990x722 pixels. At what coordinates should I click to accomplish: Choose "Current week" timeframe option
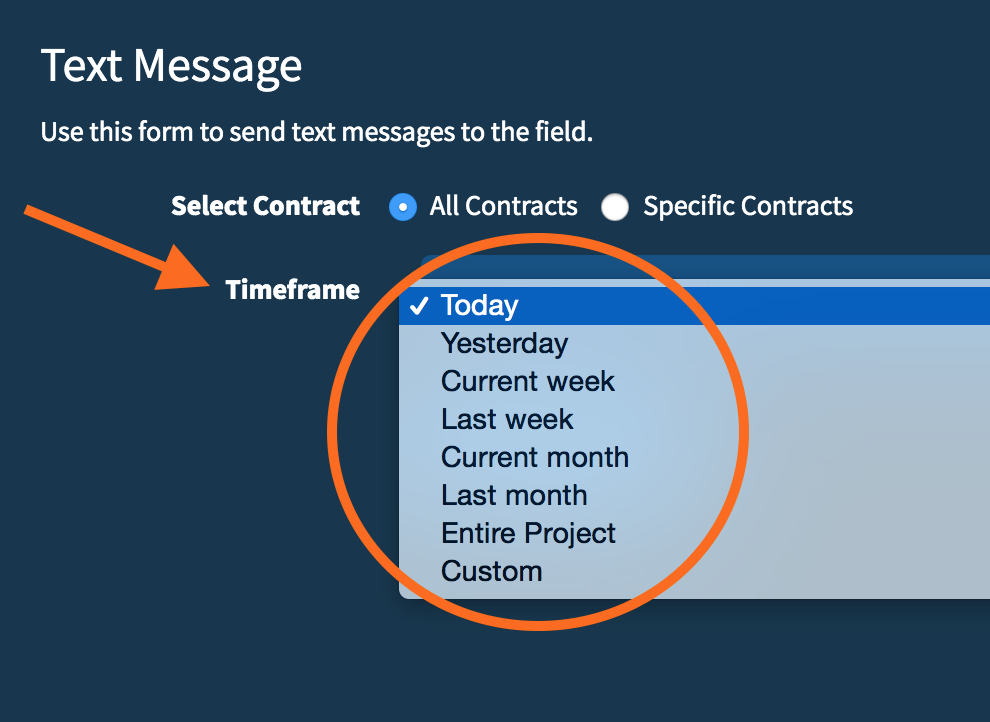pyautogui.click(x=527, y=381)
